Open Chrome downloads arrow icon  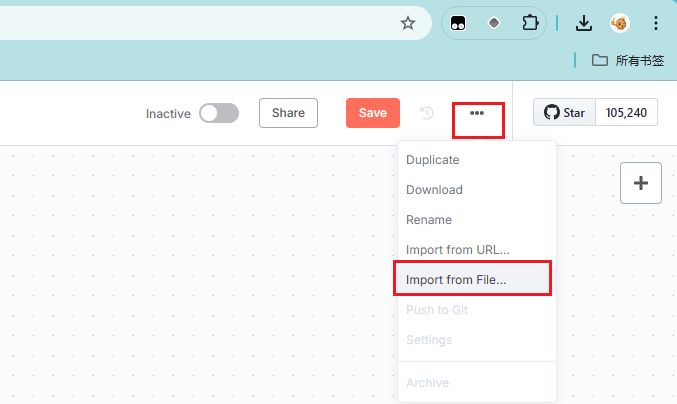tap(585, 23)
